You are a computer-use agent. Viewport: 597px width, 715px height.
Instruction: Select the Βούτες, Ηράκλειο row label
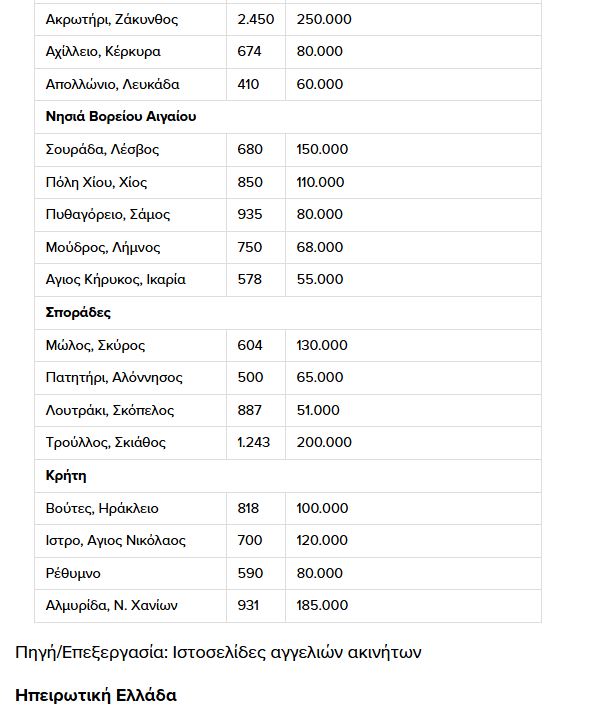tap(102, 508)
